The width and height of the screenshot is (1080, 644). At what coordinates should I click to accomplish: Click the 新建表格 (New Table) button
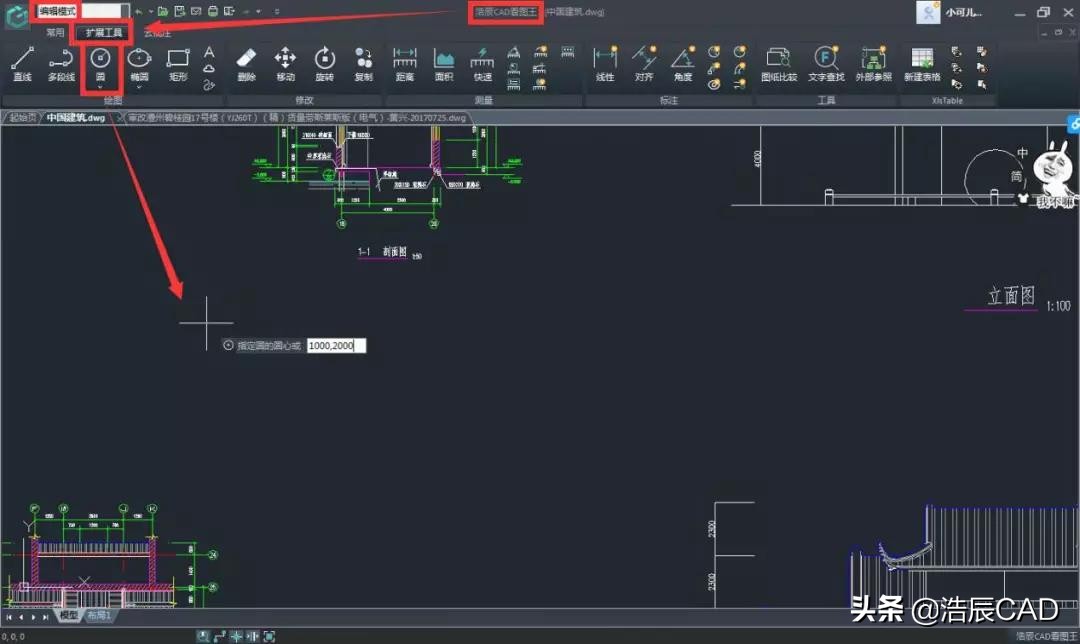pos(921,64)
